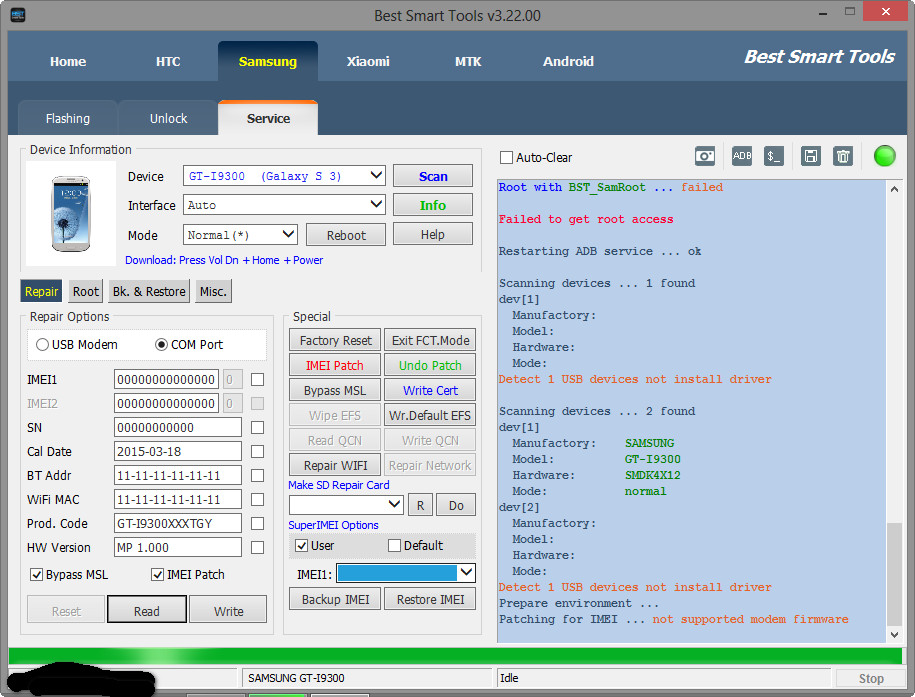Open the Unlock sub-tab

[x=168, y=119]
